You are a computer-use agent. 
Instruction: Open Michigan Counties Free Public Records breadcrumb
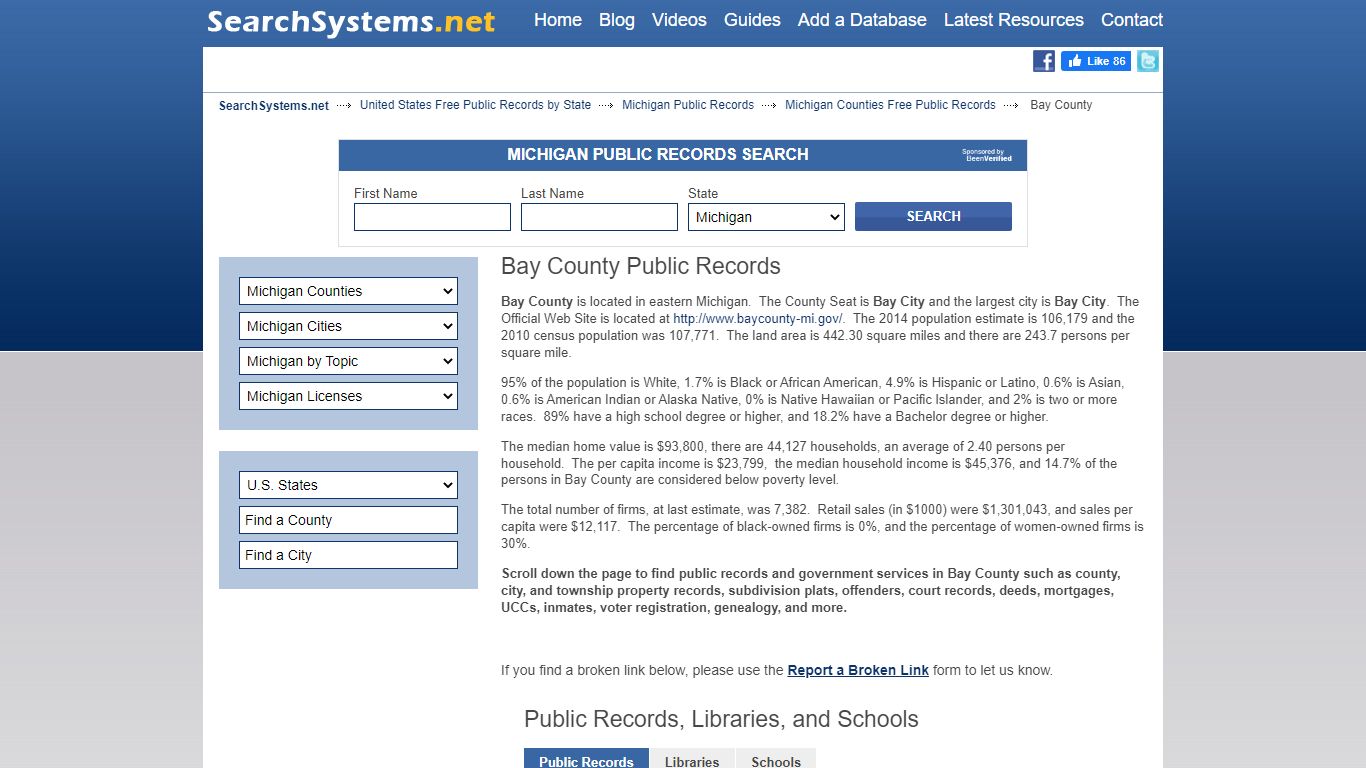point(890,105)
